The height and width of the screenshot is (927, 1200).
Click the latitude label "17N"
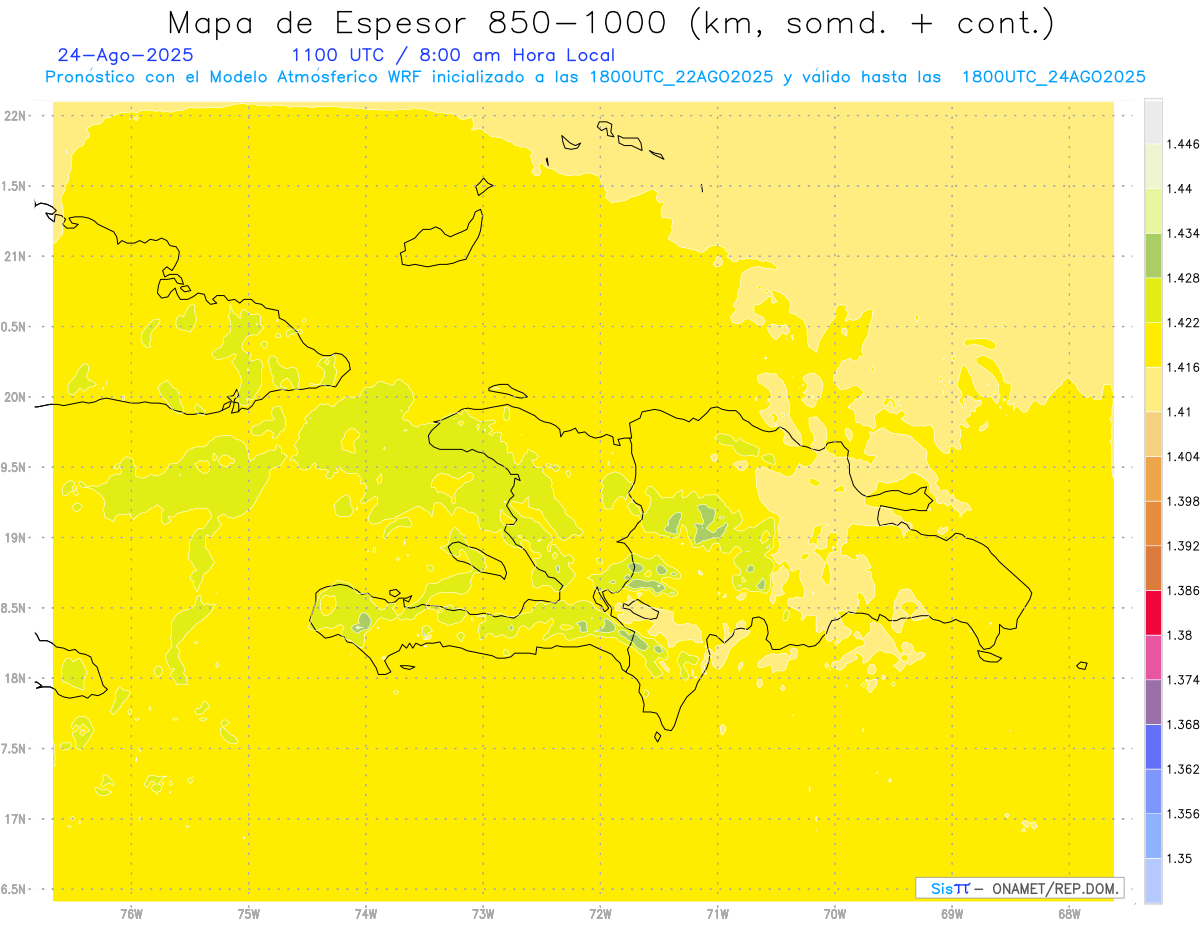[x=15, y=820]
